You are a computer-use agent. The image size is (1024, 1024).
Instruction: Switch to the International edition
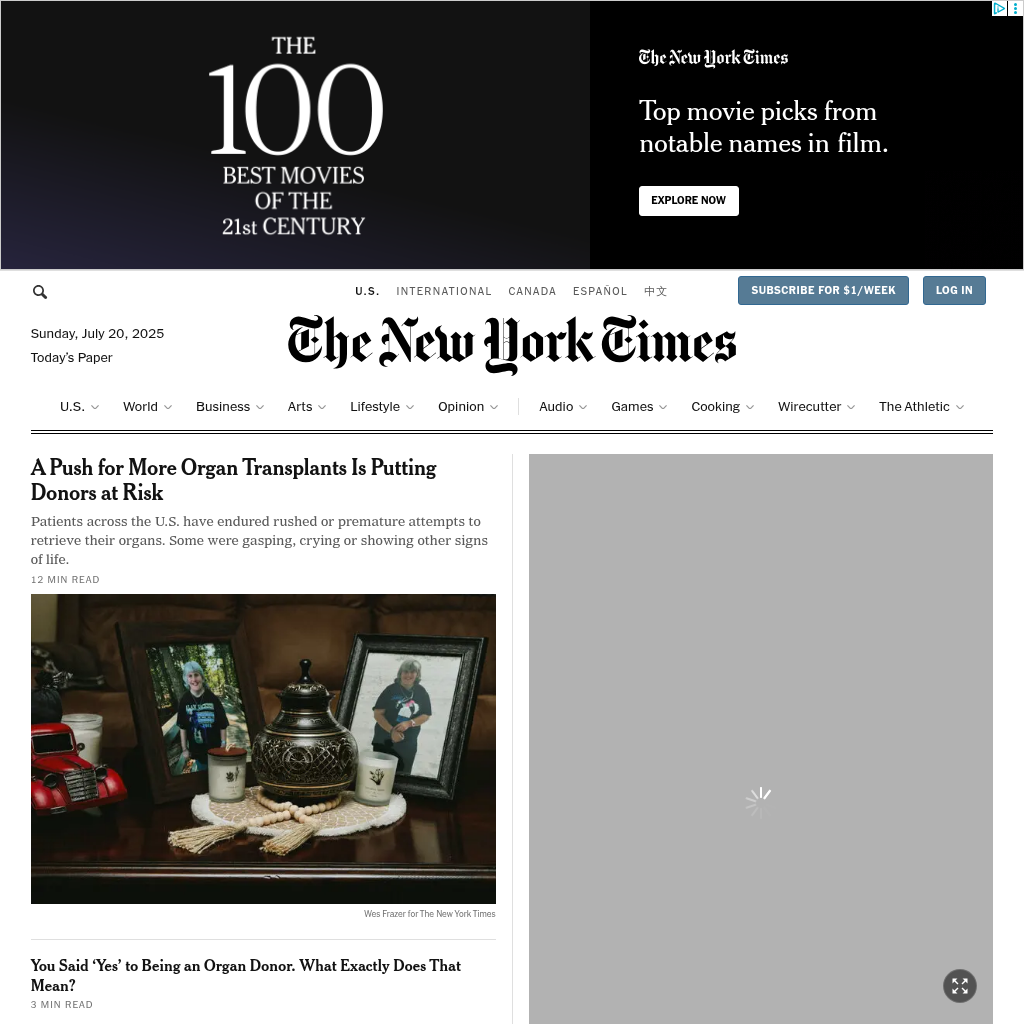tap(443, 291)
